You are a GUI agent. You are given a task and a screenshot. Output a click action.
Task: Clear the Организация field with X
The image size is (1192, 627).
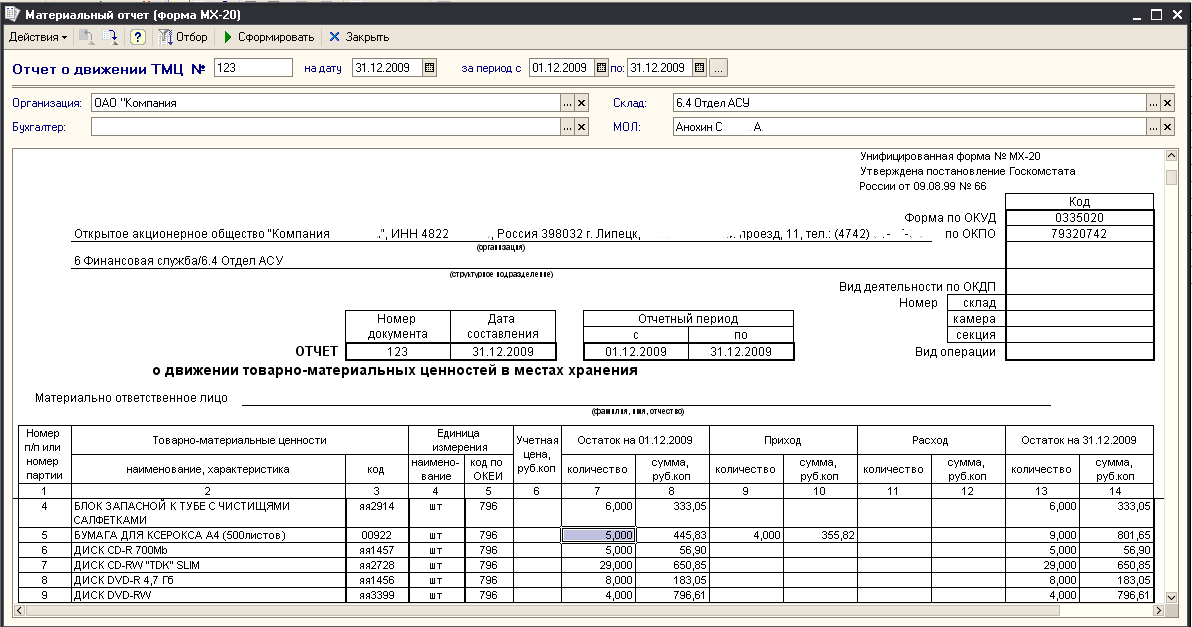click(582, 103)
